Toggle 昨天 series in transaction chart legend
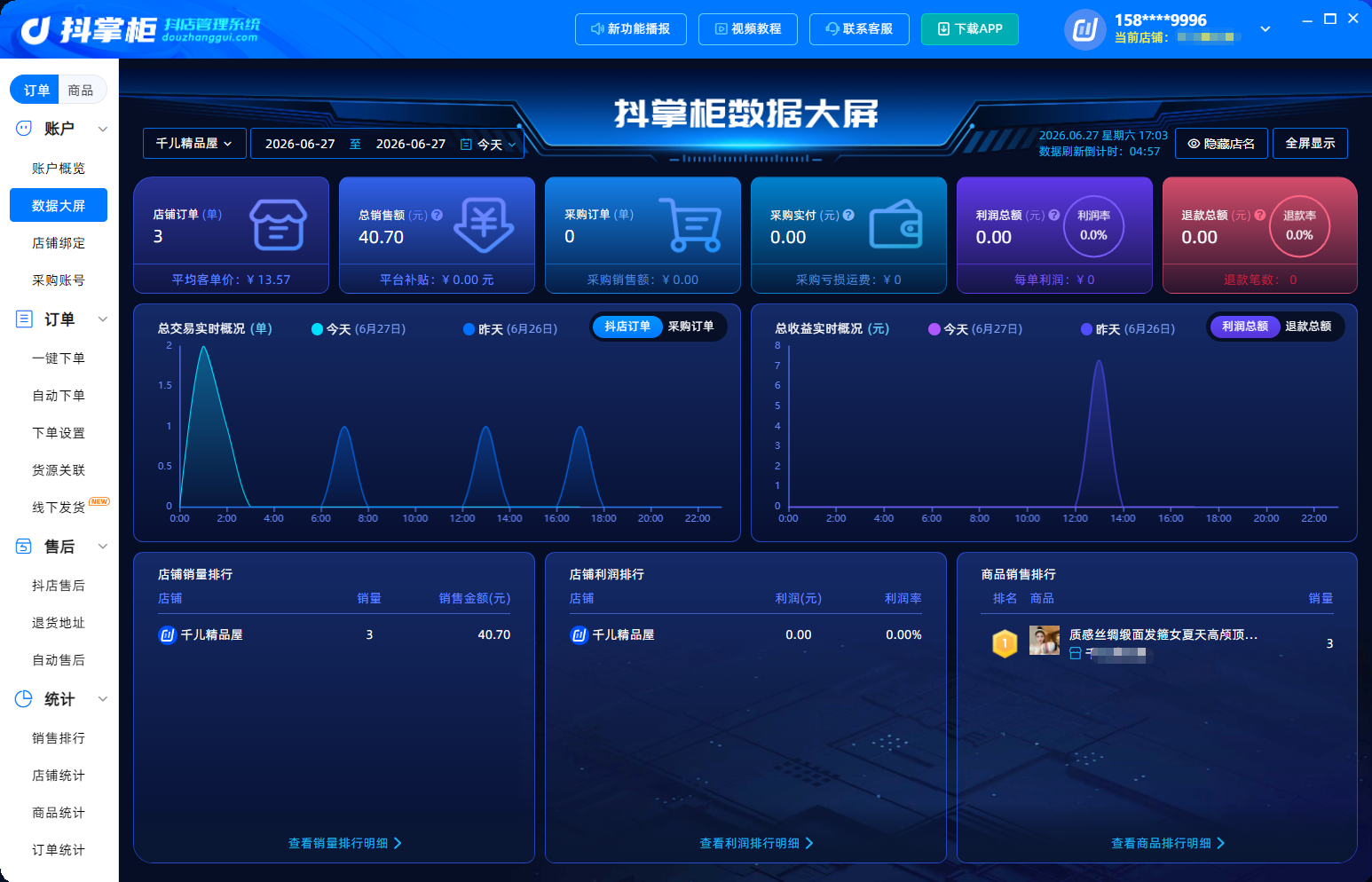 pyautogui.click(x=510, y=329)
